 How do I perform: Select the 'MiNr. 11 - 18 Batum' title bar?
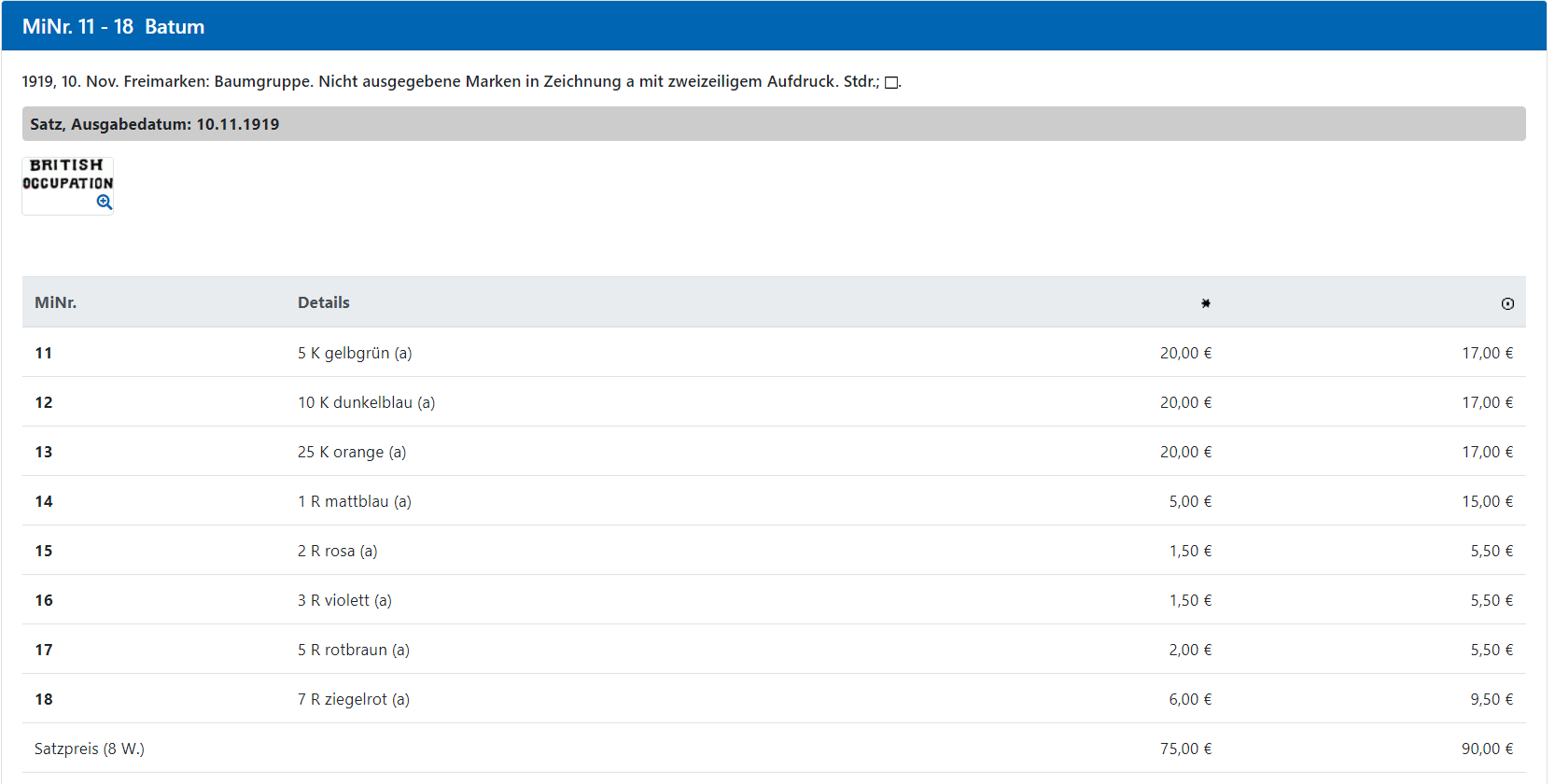pyautogui.click(x=113, y=26)
